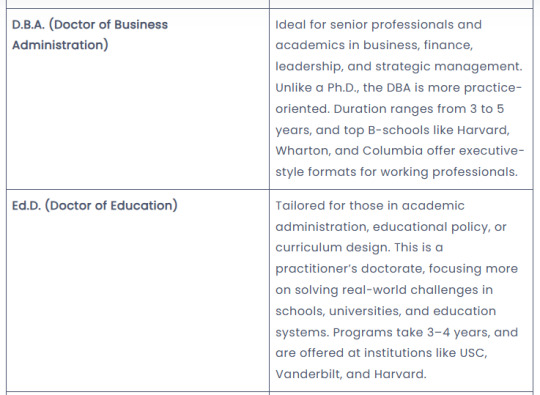This screenshot has height=395, width=540.
Task: Click the 'on solving real-world challenges in' line
Action: point(384,290)
